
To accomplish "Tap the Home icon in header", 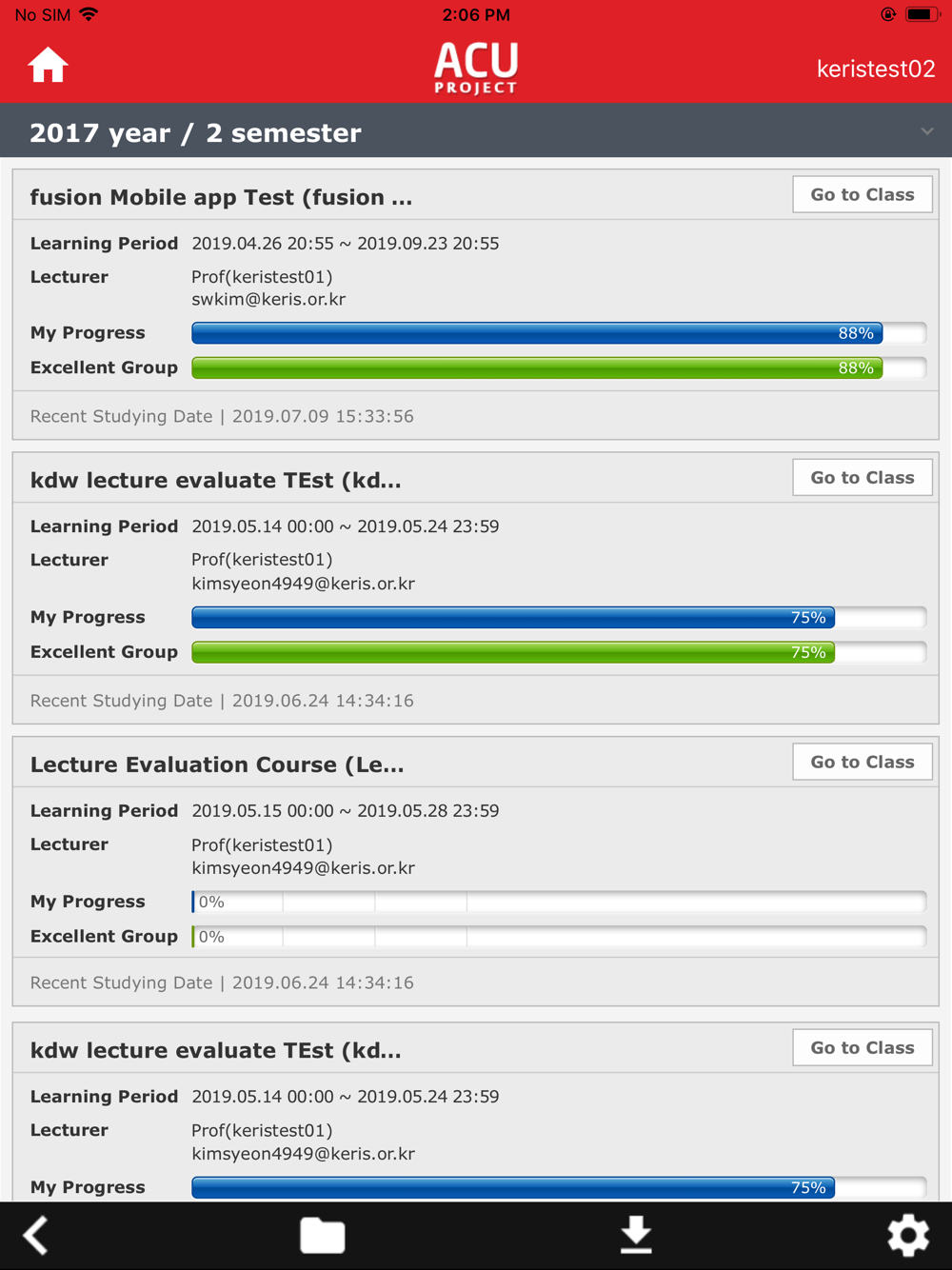I will (x=48, y=66).
